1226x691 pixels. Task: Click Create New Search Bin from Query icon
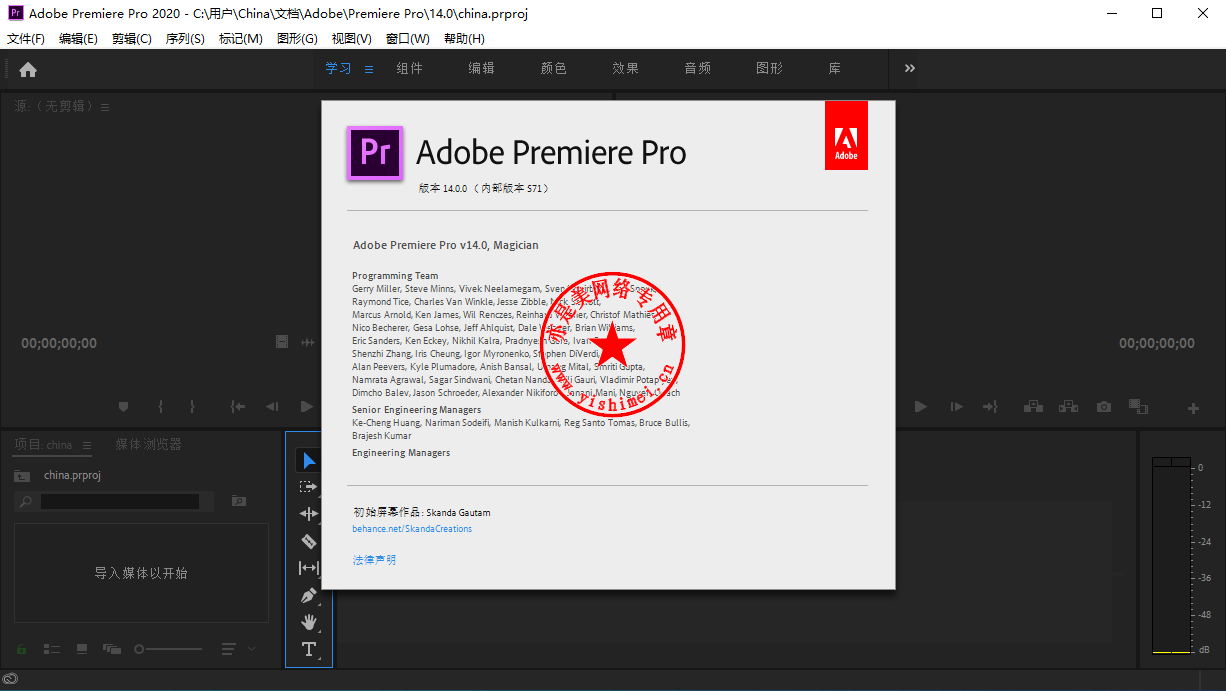coord(238,500)
